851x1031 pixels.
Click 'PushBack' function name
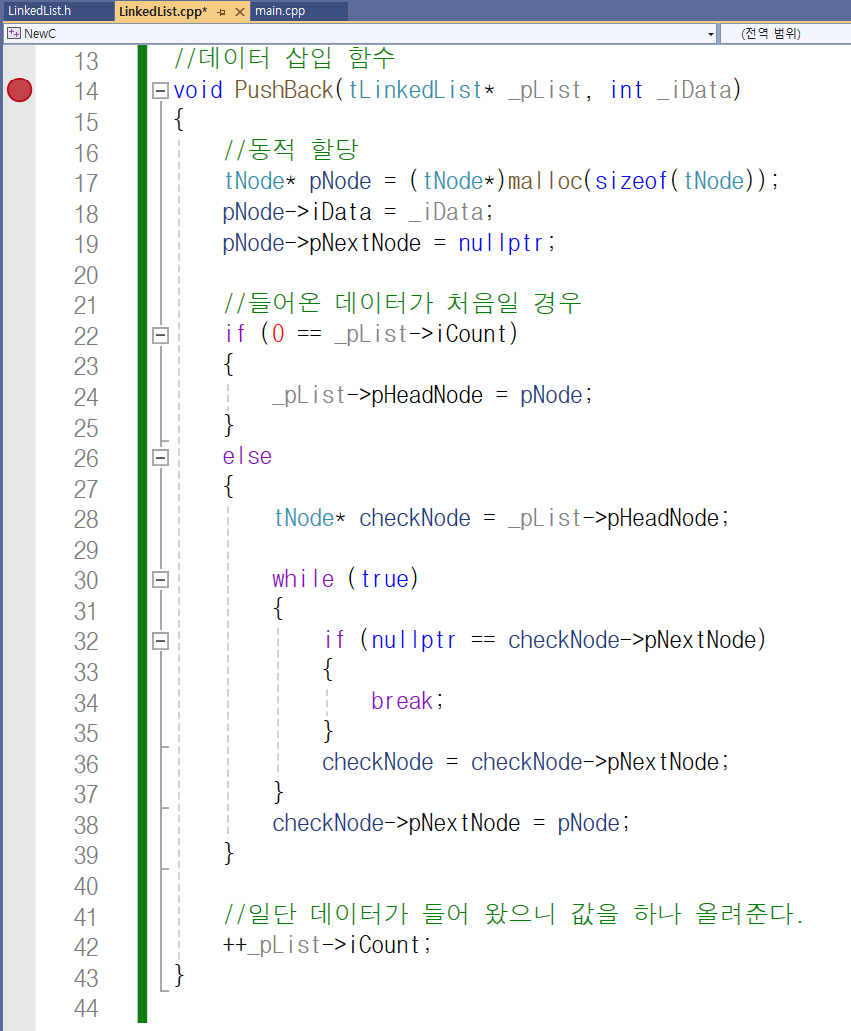(x=284, y=90)
